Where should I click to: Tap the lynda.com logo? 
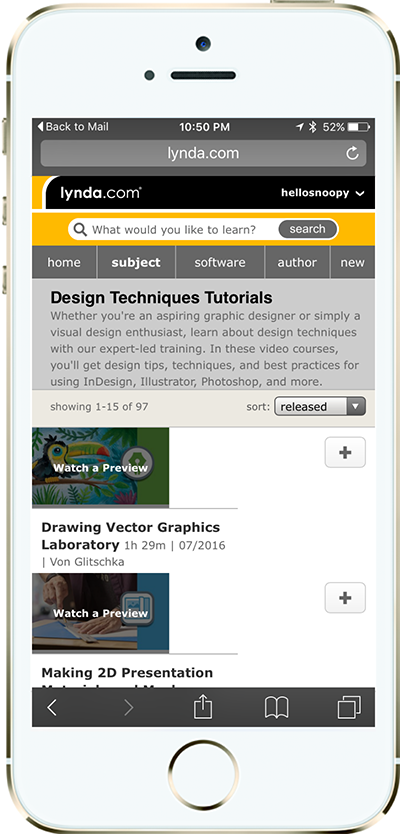coord(101,193)
